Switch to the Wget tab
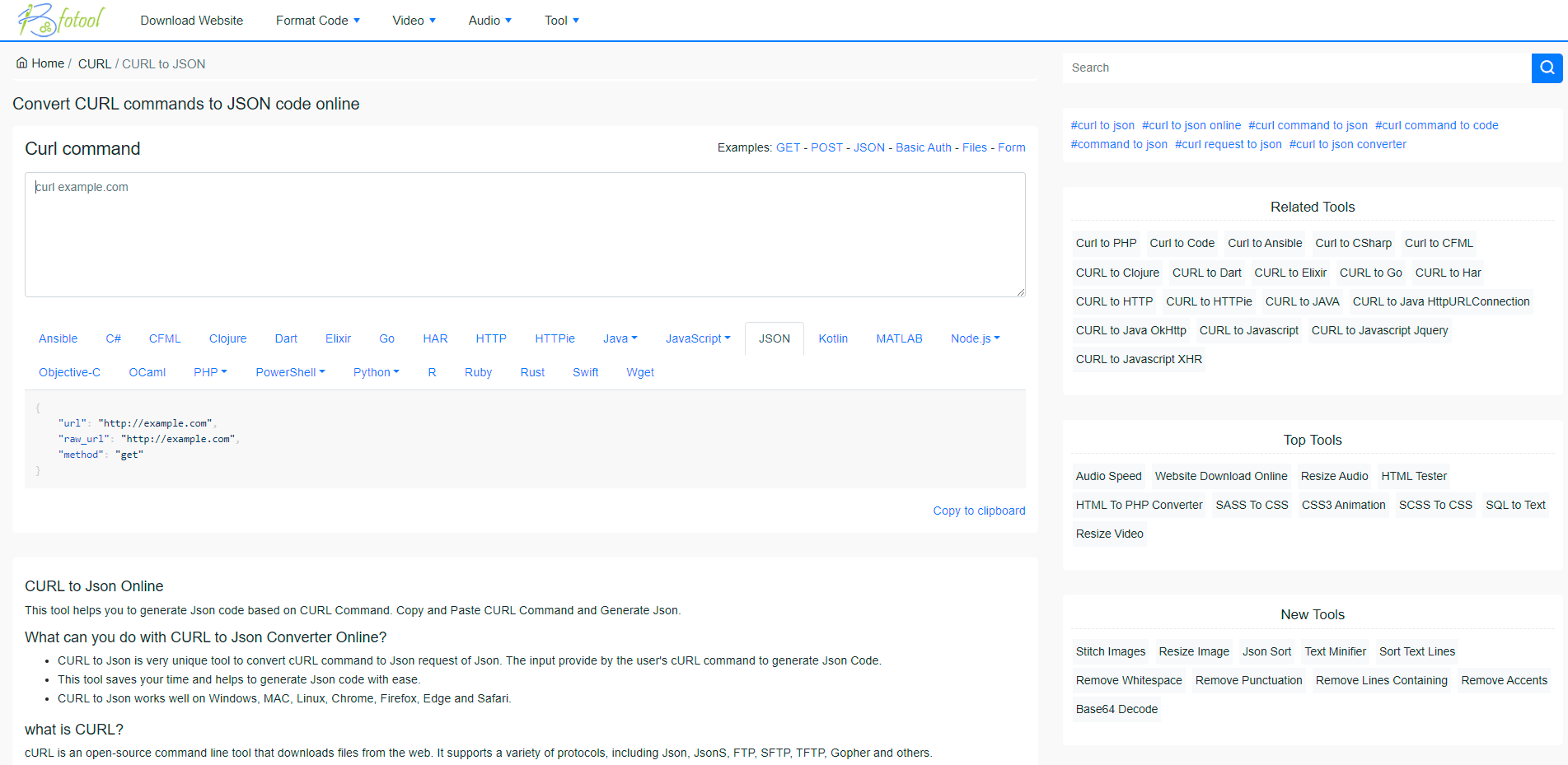 640,372
